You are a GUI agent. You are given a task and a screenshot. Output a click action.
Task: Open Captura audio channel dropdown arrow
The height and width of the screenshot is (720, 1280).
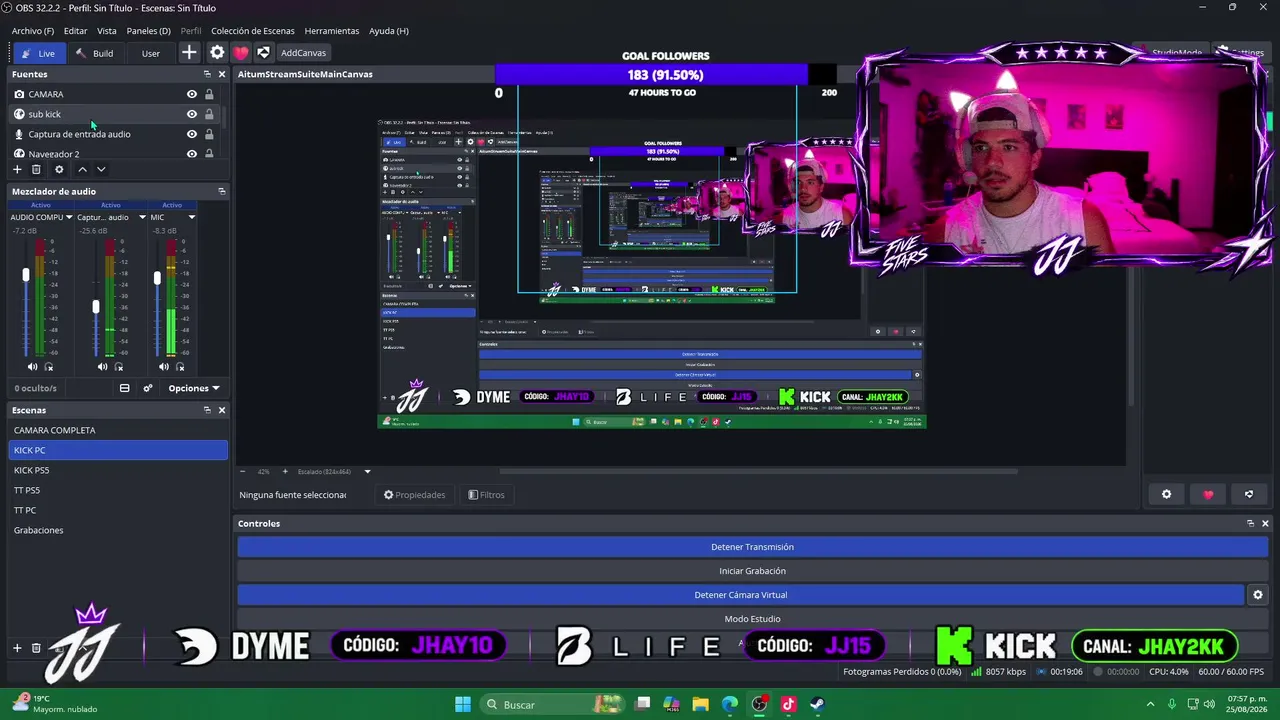142,217
